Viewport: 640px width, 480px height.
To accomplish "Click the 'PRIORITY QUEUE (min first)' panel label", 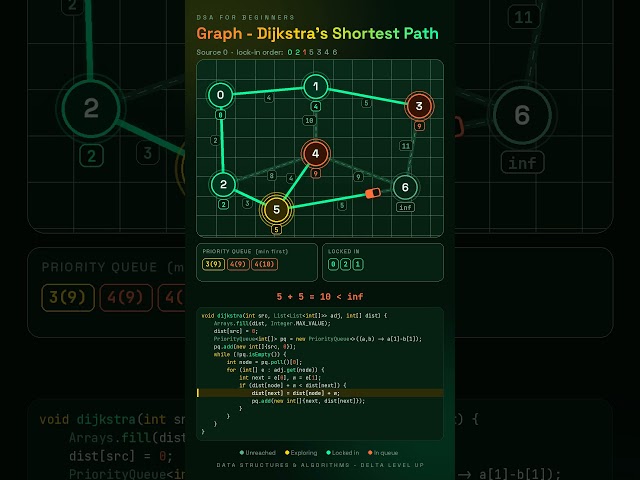I will point(245,251).
